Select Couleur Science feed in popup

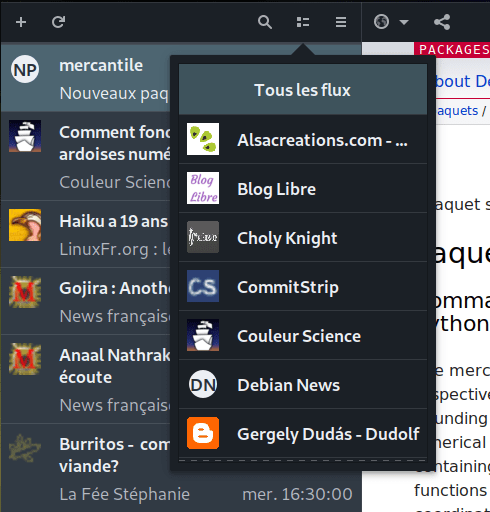click(303, 335)
